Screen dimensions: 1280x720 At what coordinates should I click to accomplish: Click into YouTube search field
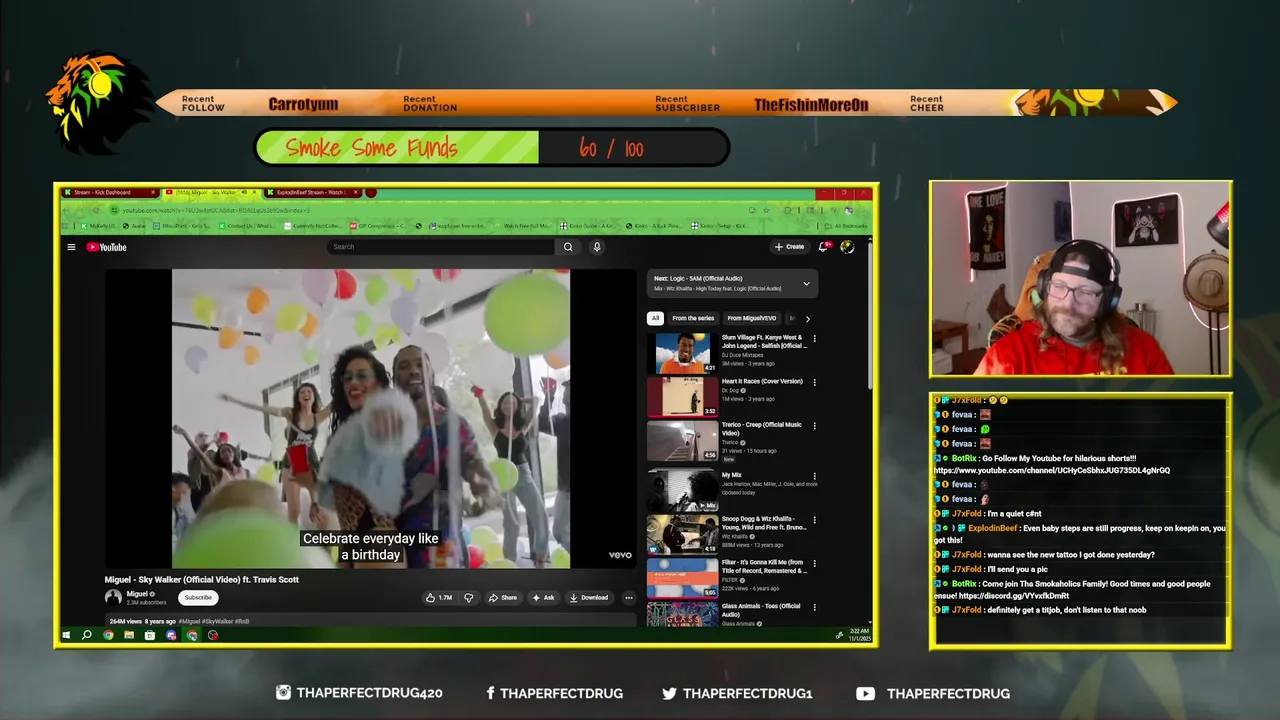(x=440, y=247)
